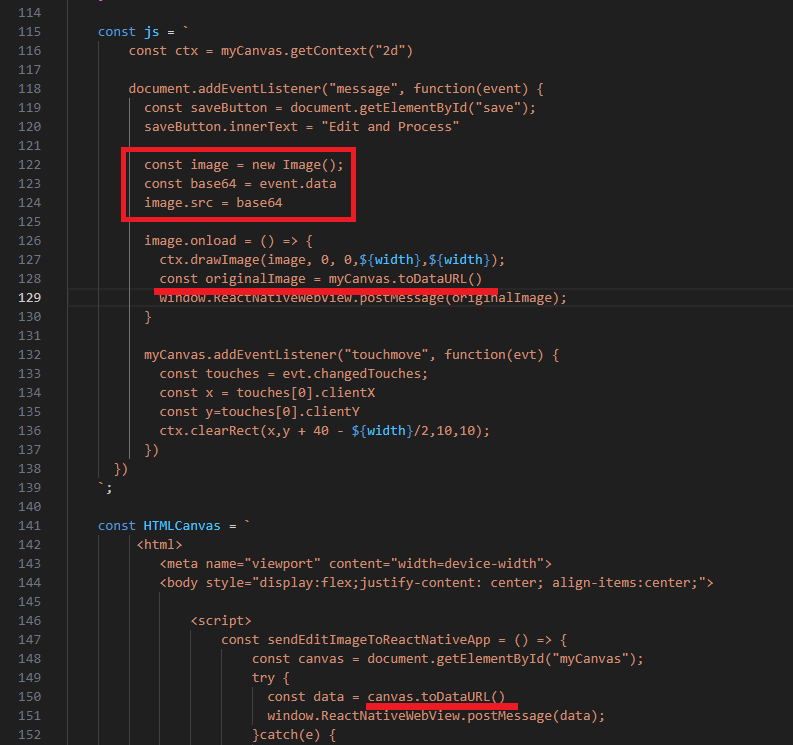This screenshot has width=793, height=745.
Task: Click '}catch(e) {' on line 152
Action: (x=294, y=735)
